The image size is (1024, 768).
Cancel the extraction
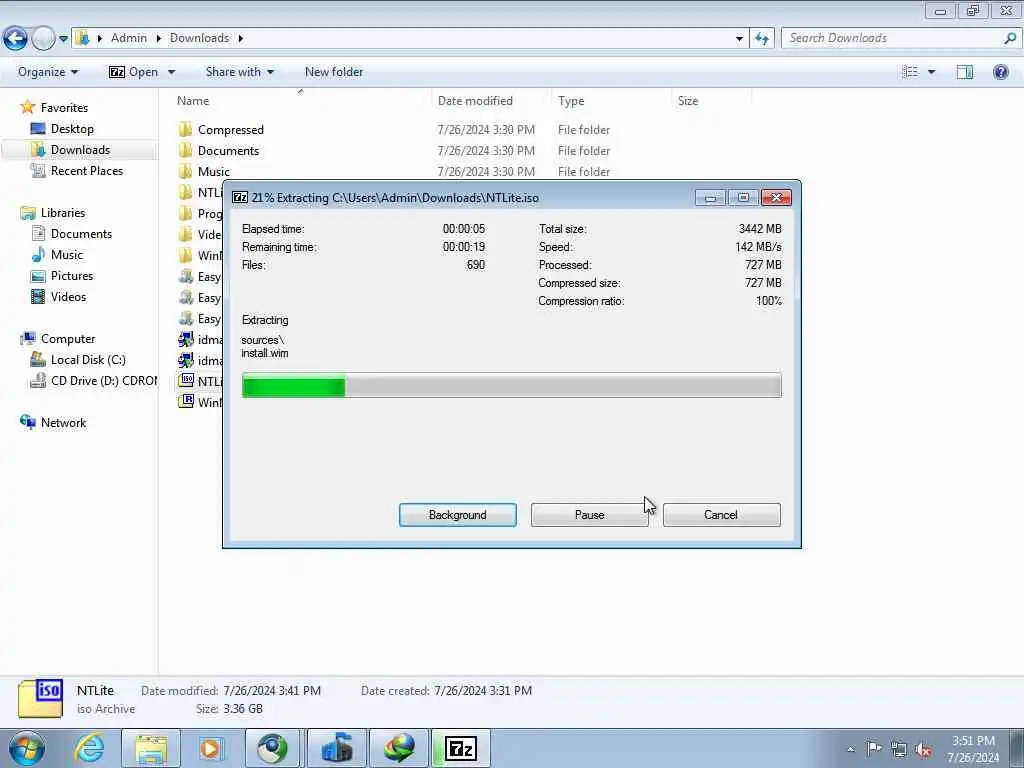point(721,515)
